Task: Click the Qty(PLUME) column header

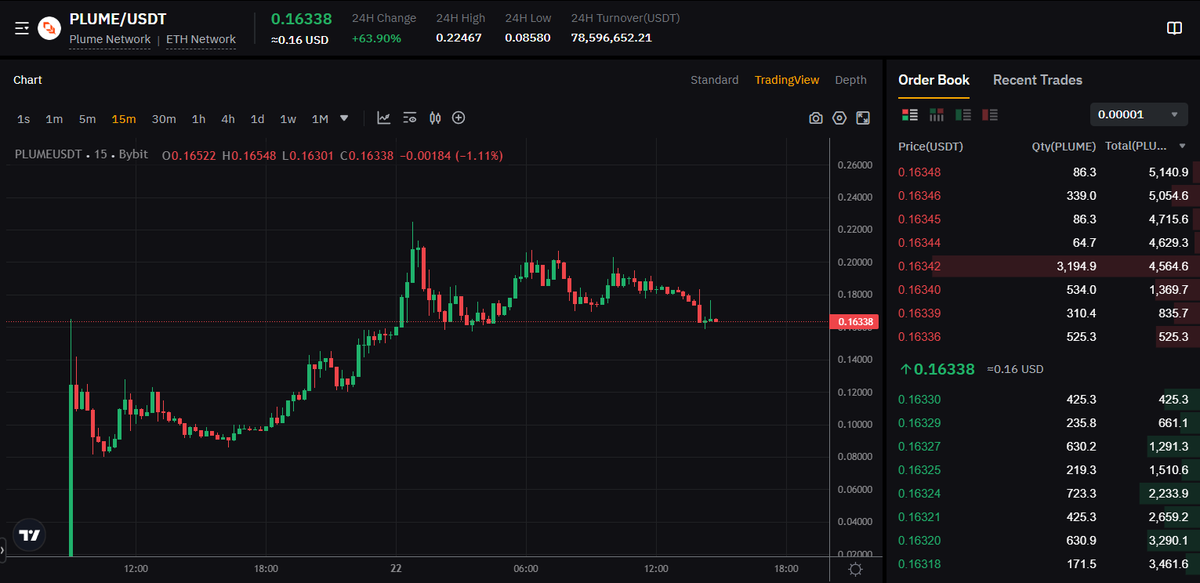Action: coord(1064,146)
